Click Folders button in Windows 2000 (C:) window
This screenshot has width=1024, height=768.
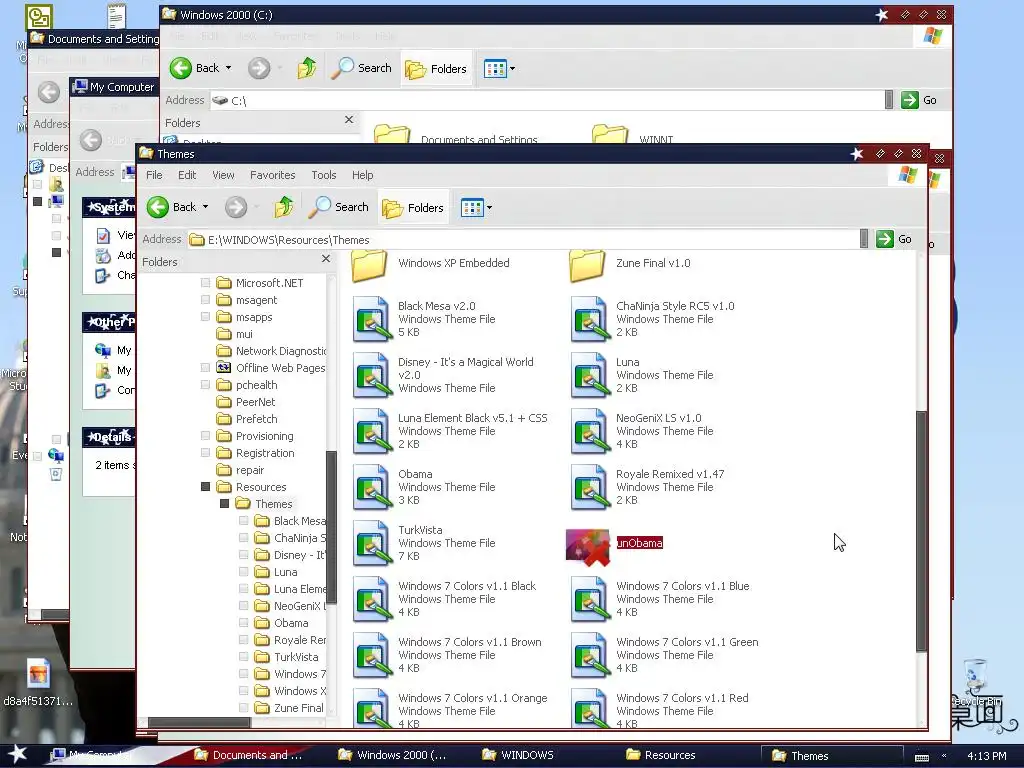pyautogui.click(x=436, y=69)
